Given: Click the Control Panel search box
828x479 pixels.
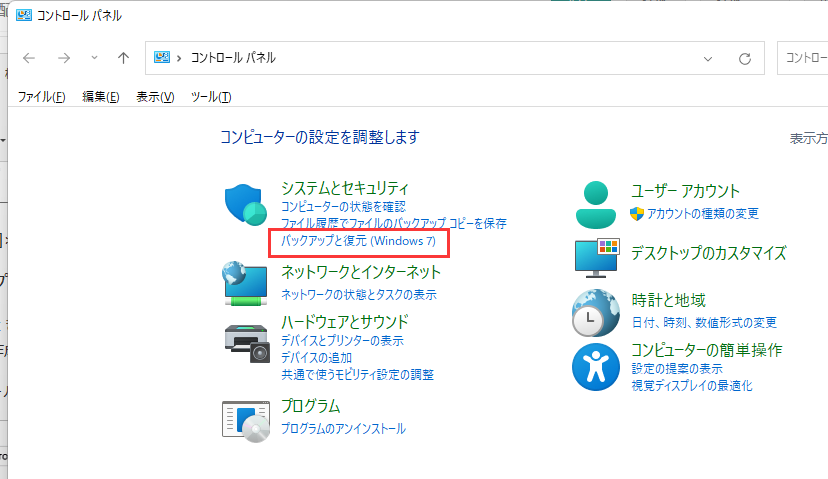Looking at the screenshot, I should (x=803, y=58).
